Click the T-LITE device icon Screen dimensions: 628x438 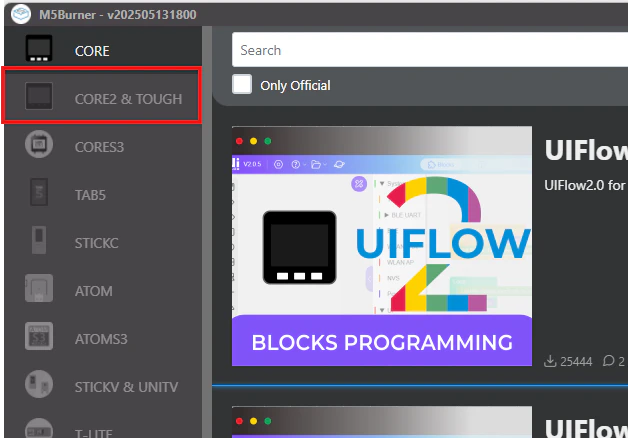tap(39, 428)
